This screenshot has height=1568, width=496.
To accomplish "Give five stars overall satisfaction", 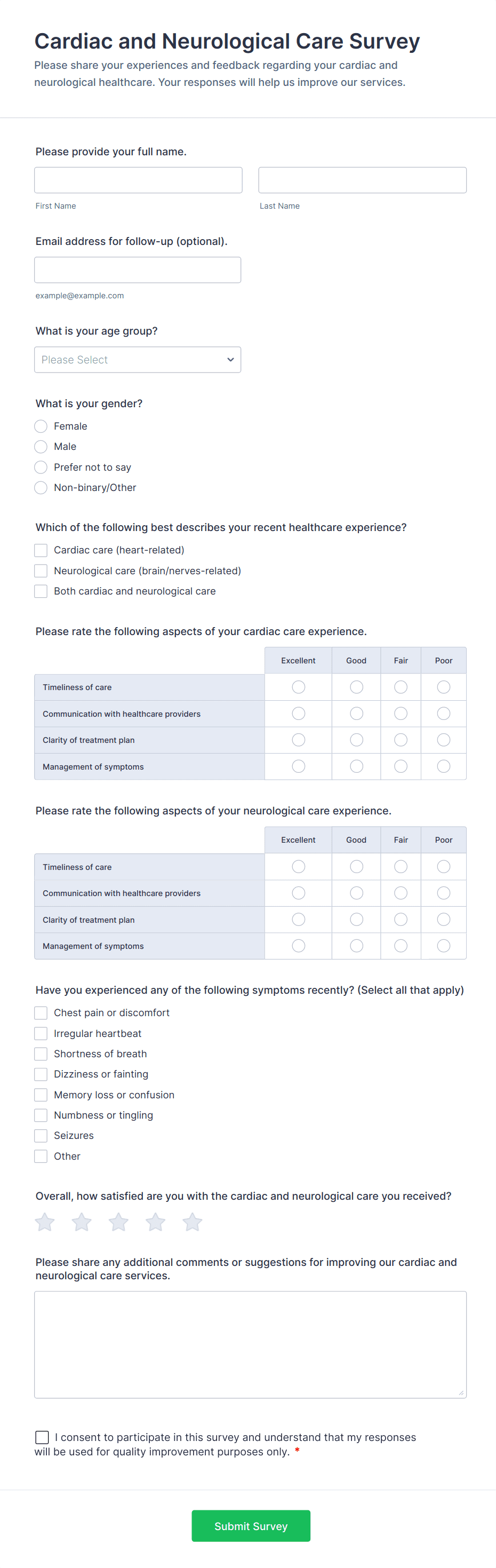I will tap(193, 1222).
